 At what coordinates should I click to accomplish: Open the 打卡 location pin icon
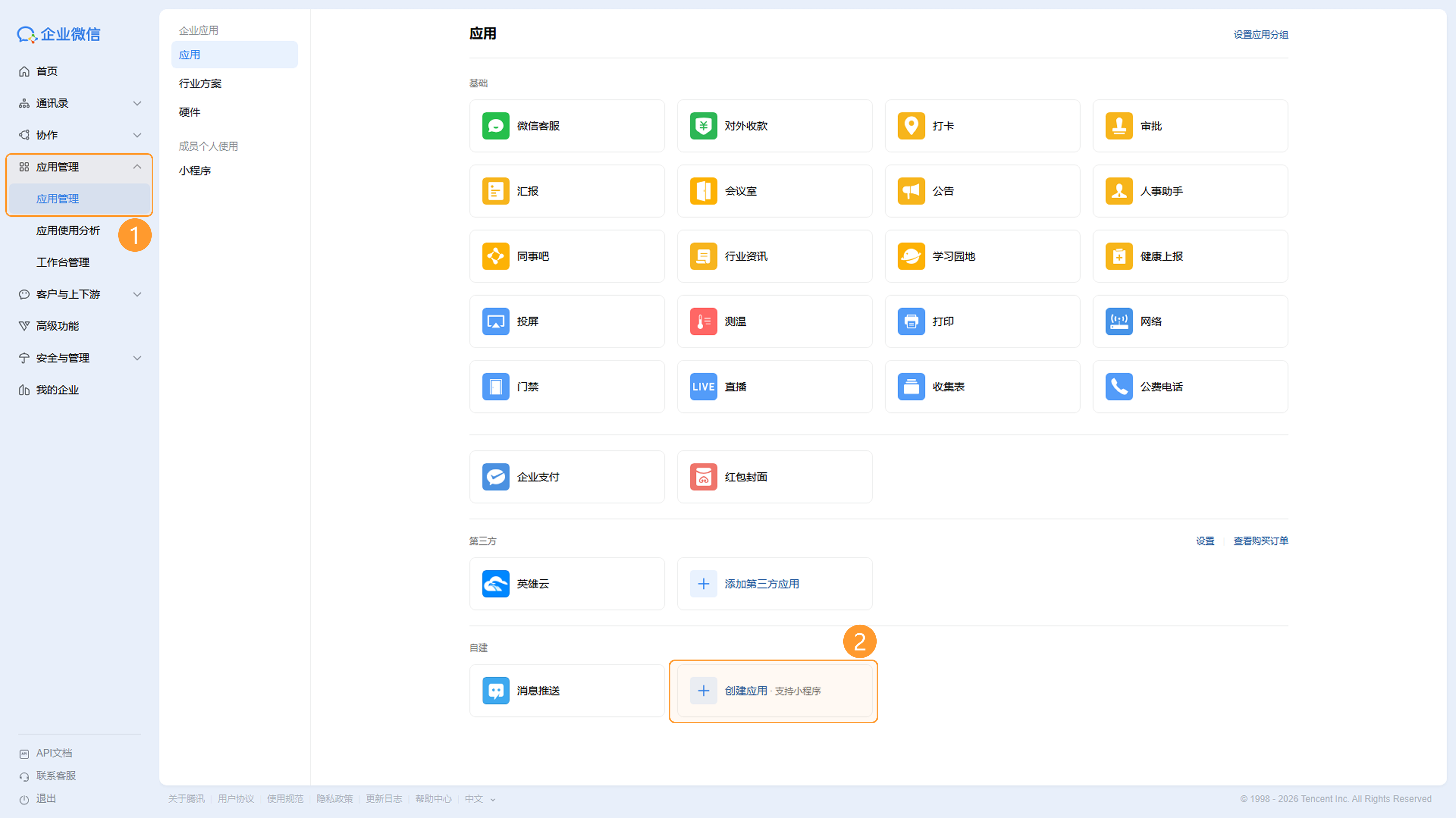pyautogui.click(x=911, y=126)
